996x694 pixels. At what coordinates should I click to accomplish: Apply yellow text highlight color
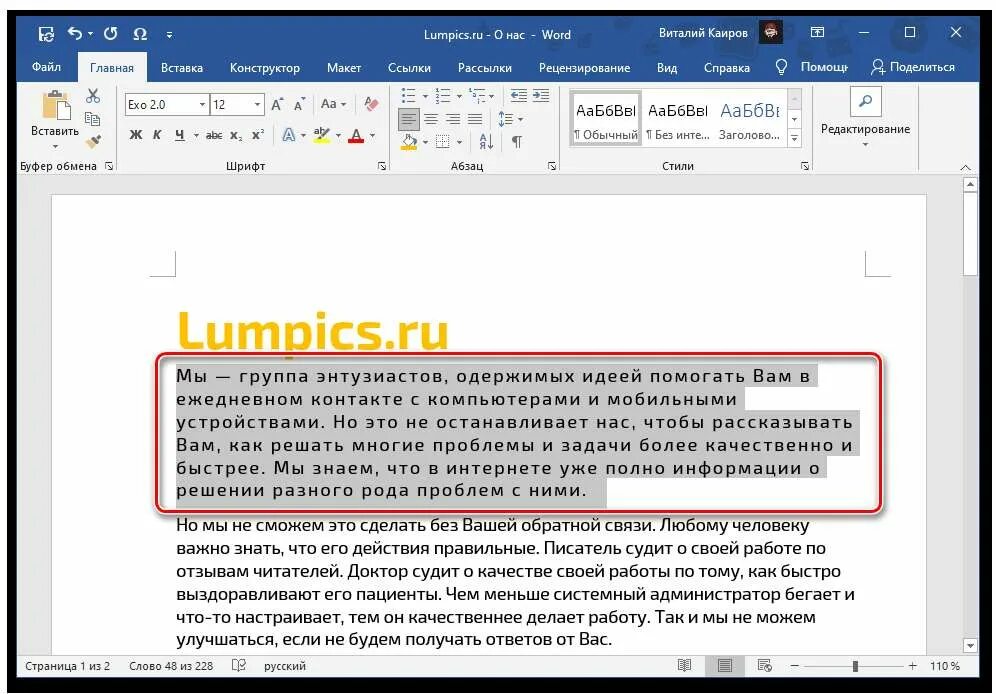[x=322, y=135]
